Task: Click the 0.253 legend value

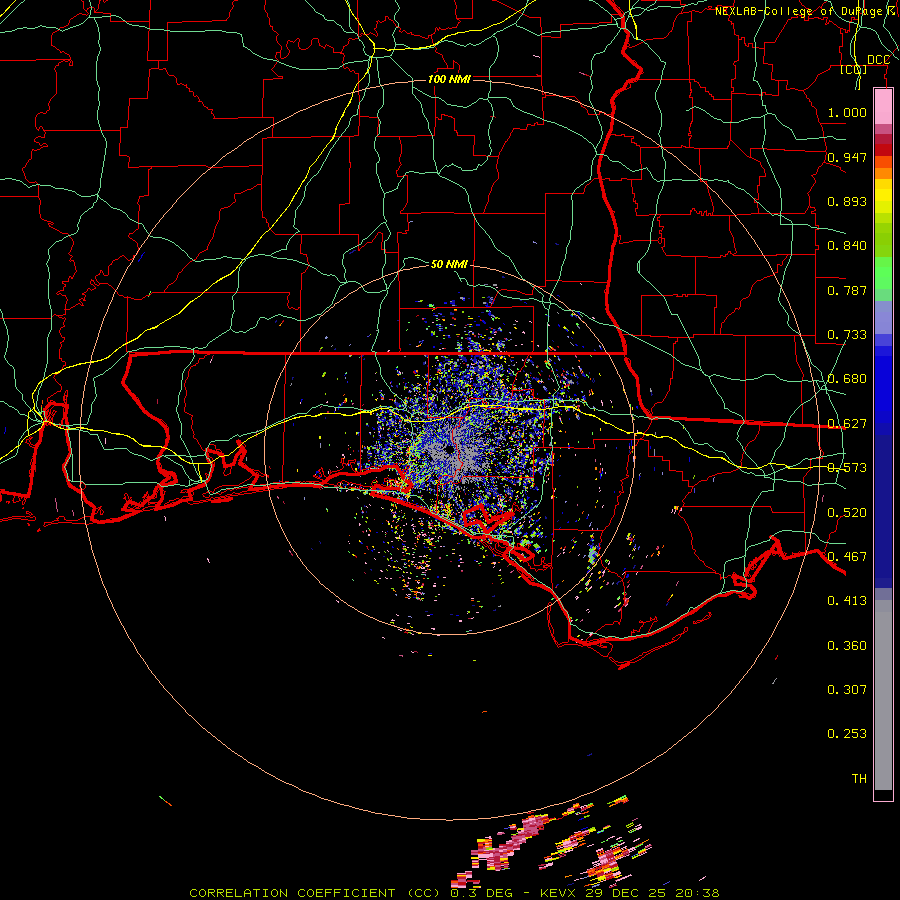Action: (x=847, y=734)
